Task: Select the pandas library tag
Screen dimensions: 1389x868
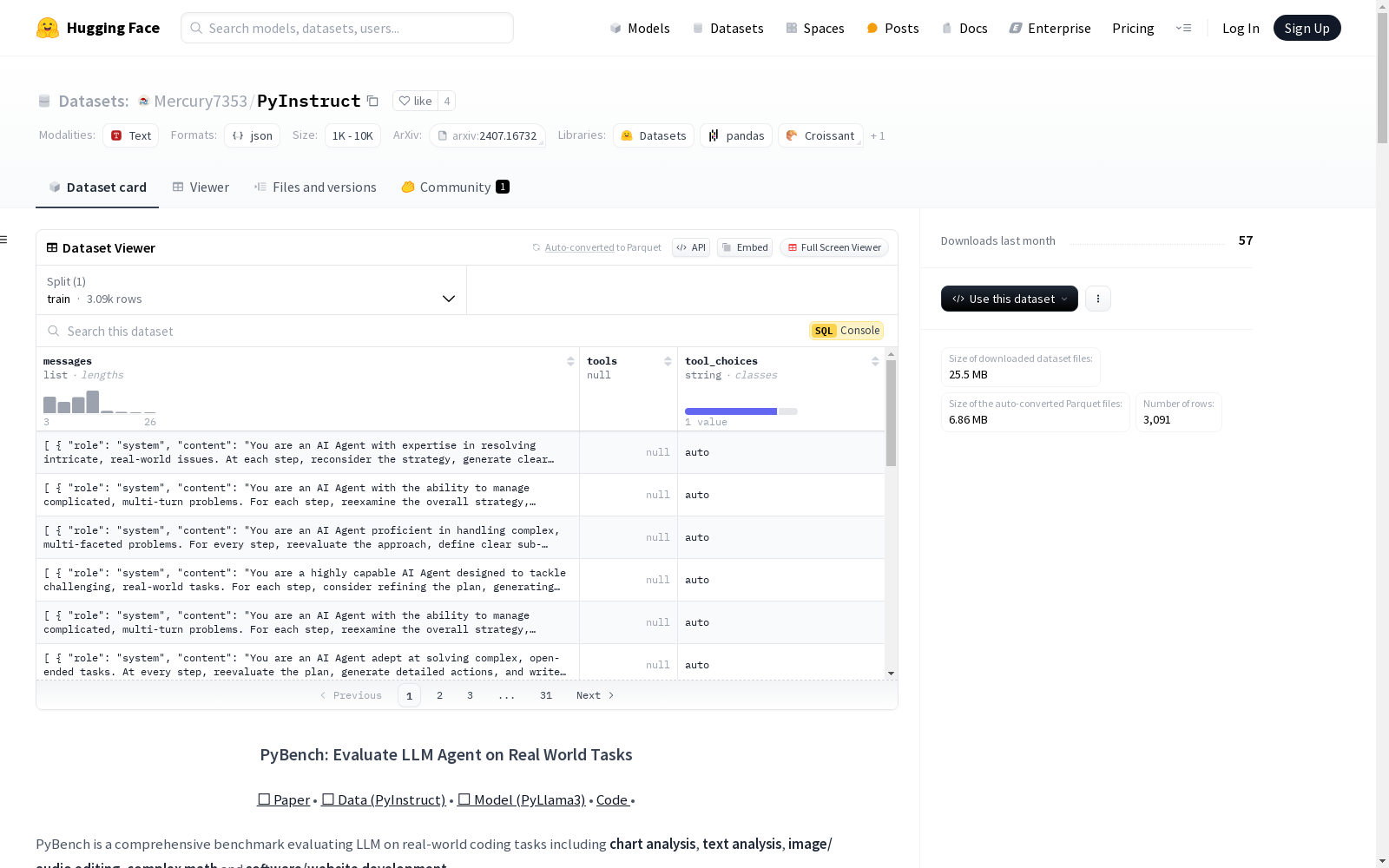Action: click(x=736, y=135)
